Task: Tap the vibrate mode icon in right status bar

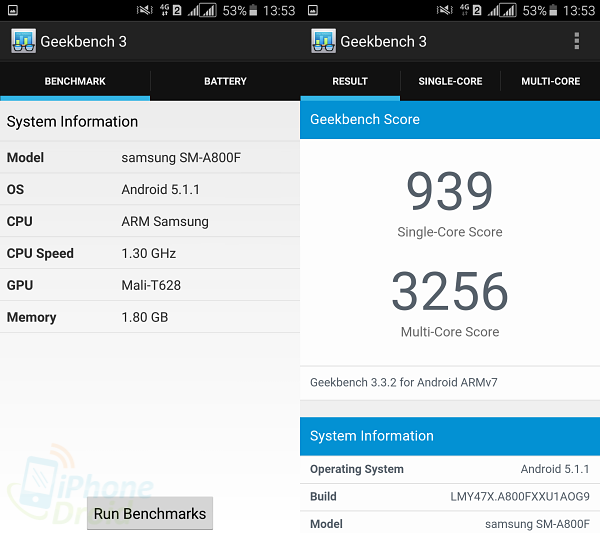Action: pyautogui.click(x=445, y=10)
